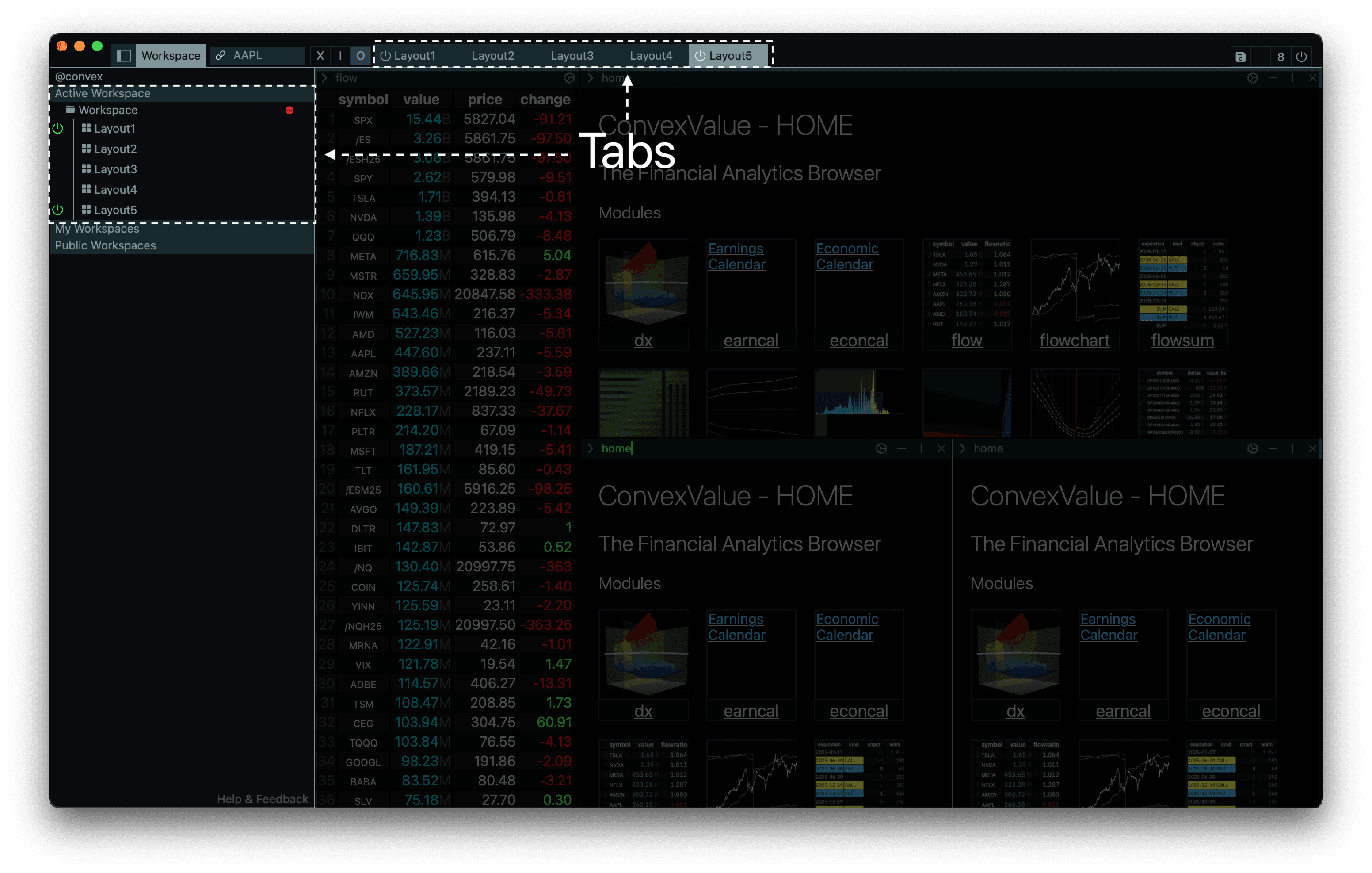This screenshot has height=873, width=1372.
Task: Expand the bottom-right home panel chevron
Action: click(963, 449)
